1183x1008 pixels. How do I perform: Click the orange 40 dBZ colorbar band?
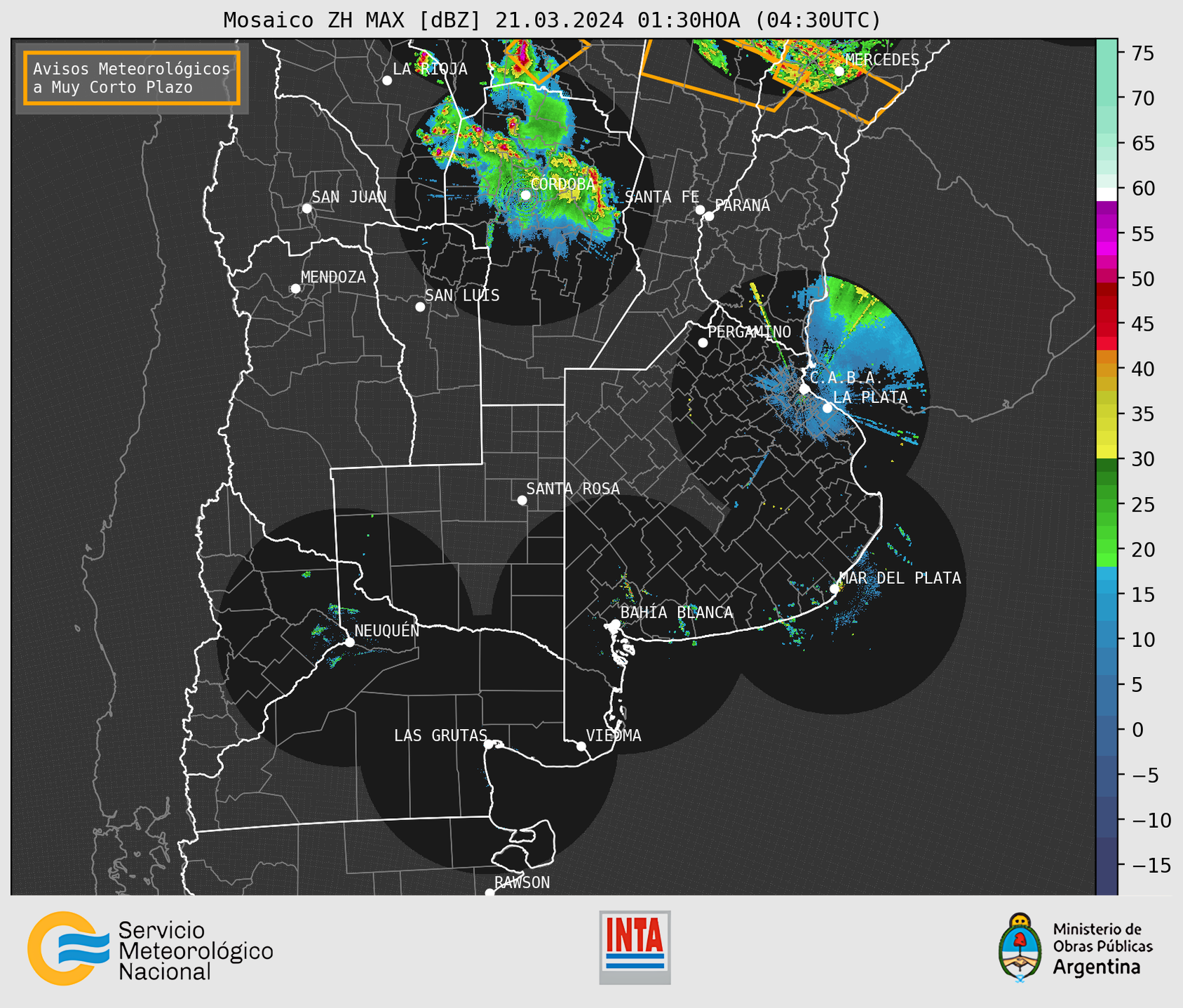[1107, 369]
